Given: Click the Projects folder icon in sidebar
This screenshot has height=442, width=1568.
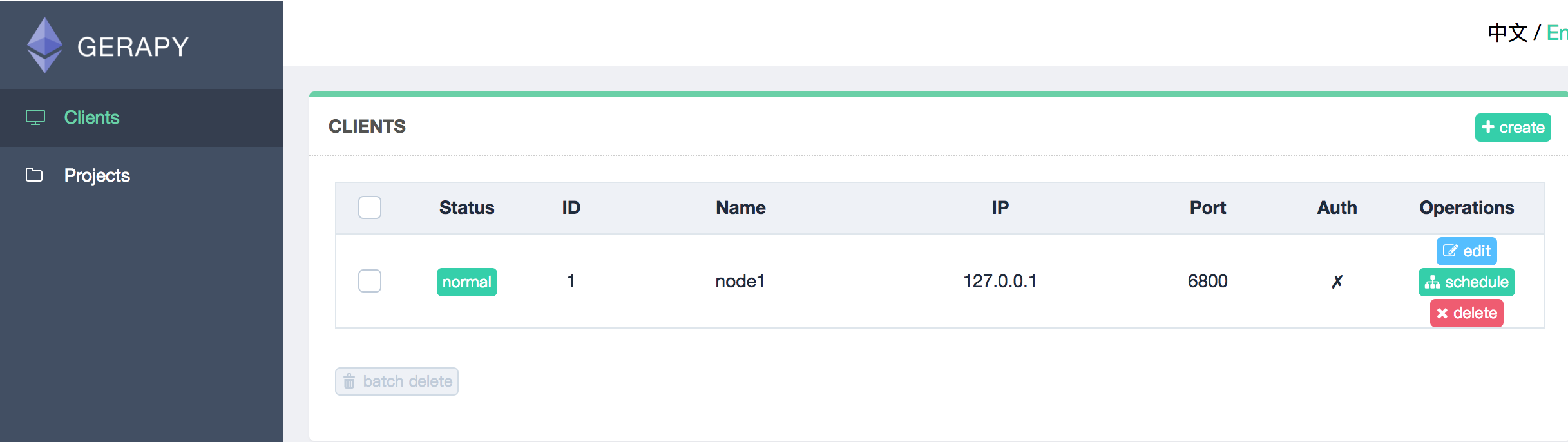Looking at the screenshot, I should pyautogui.click(x=34, y=175).
